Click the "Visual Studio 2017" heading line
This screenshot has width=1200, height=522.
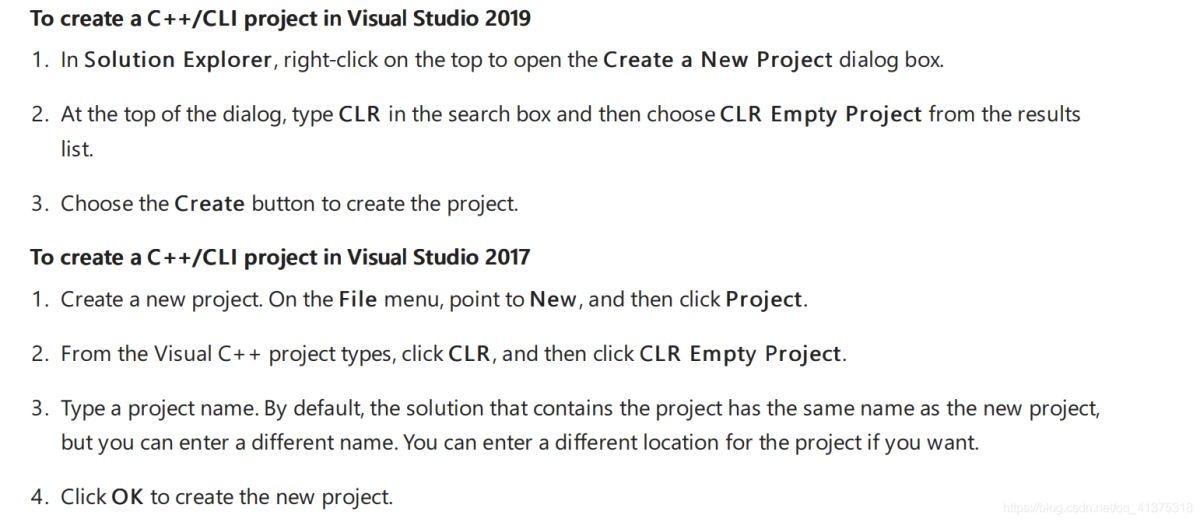pyautogui.click(x=280, y=257)
